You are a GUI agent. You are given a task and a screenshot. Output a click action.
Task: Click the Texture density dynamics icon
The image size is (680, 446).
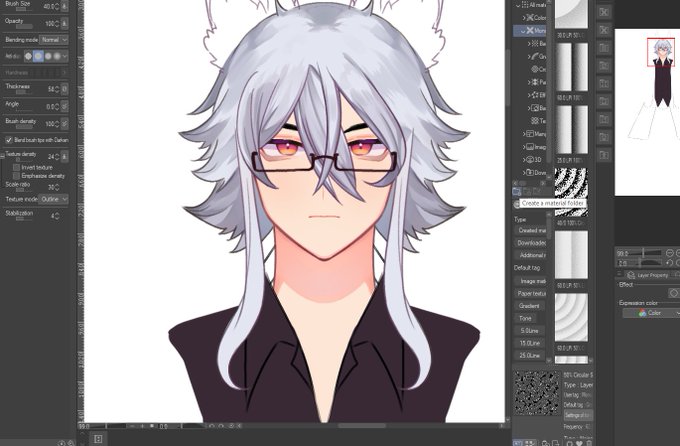click(64, 157)
